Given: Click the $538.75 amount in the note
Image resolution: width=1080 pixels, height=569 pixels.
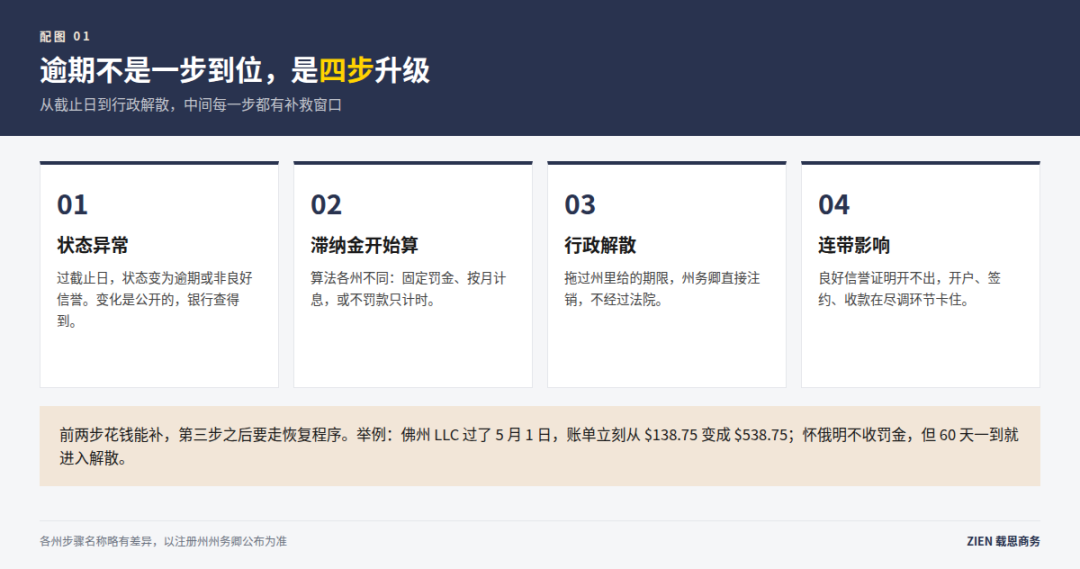Looking at the screenshot, I should coord(761,435).
